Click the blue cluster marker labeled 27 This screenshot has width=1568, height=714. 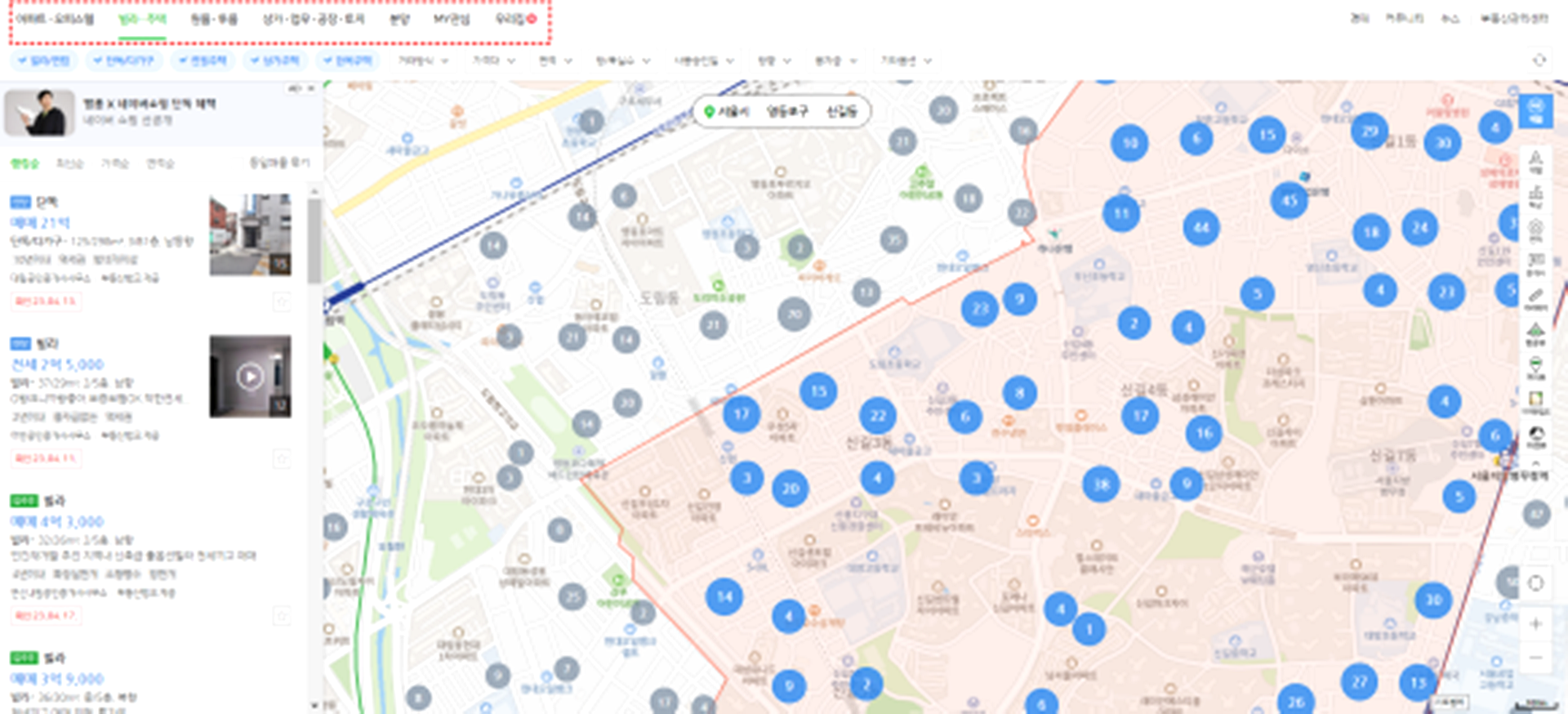click(1360, 681)
